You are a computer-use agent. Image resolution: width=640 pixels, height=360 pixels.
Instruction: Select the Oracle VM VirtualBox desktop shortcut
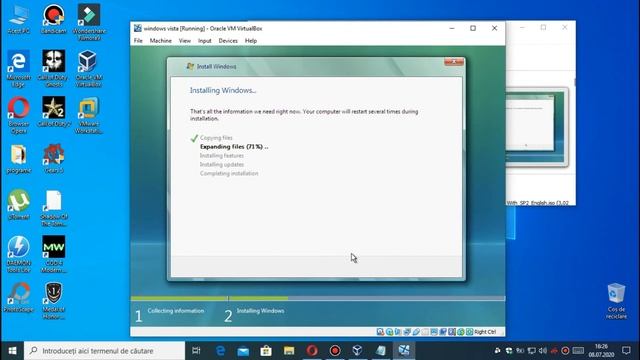click(x=89, y=69)
